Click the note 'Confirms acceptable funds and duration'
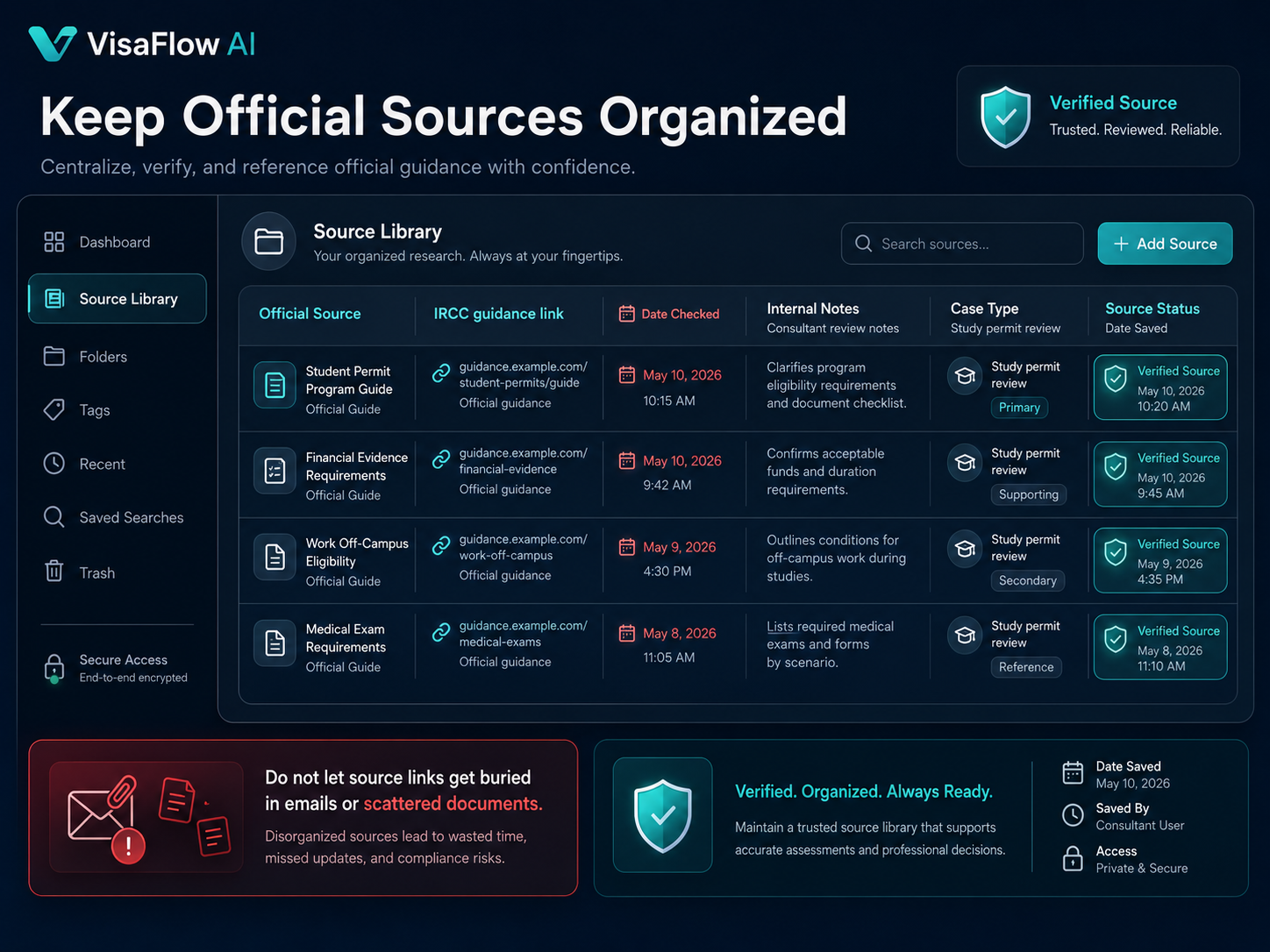 tap(825, 472)
